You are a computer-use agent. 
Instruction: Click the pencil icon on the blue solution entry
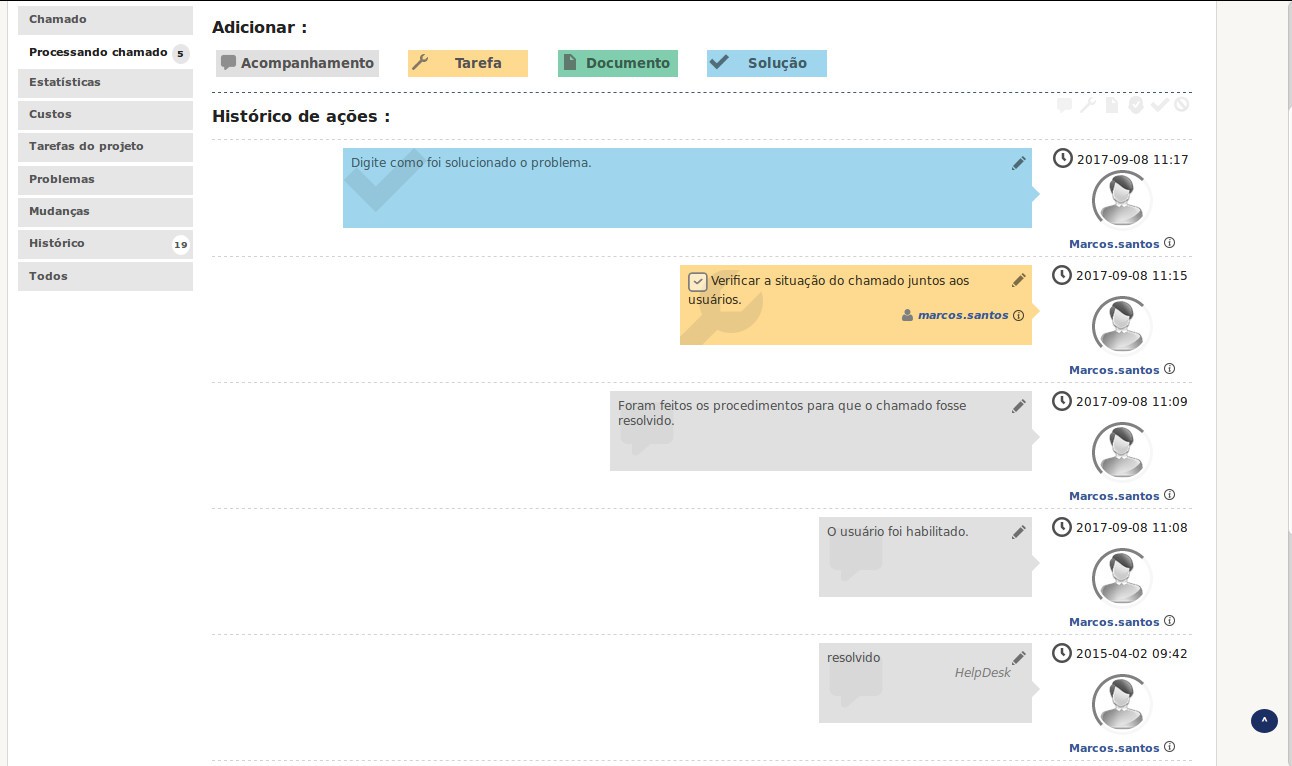[x=1018, y=164]
